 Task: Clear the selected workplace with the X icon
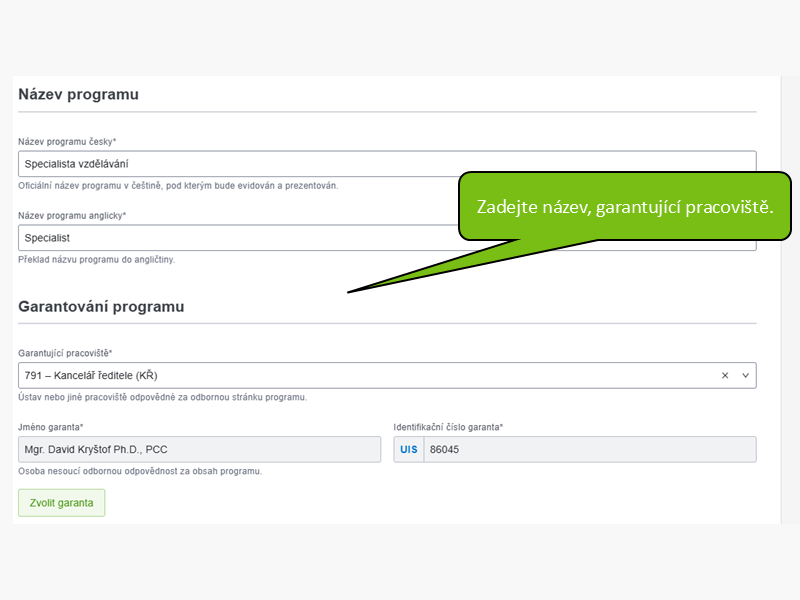point(724,376)
